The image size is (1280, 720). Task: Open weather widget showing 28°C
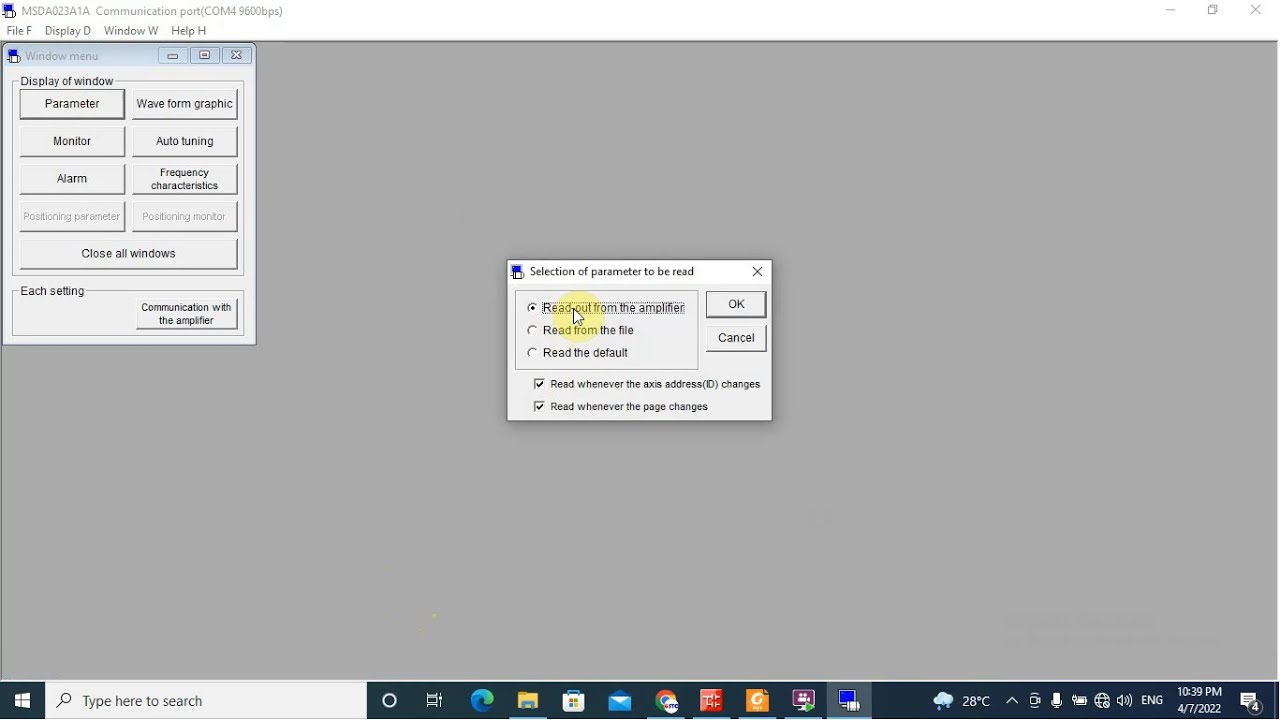click(961, 701)
